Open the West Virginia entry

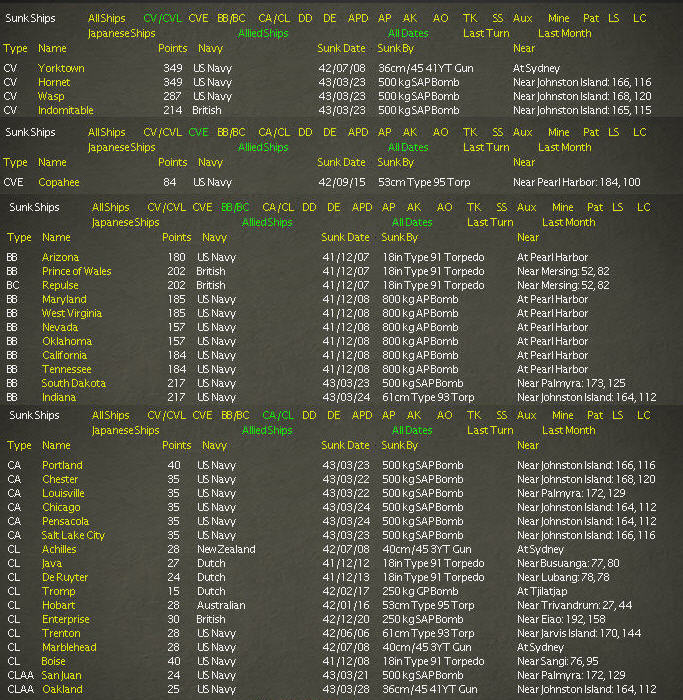(x=72, y=313)
